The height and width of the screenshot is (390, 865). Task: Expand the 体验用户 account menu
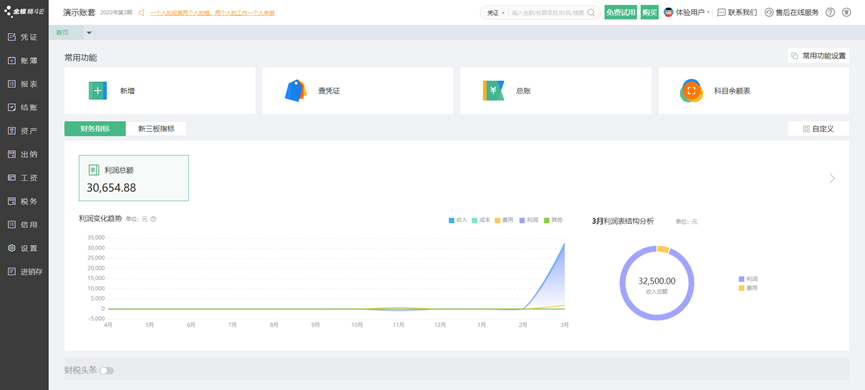708,12
